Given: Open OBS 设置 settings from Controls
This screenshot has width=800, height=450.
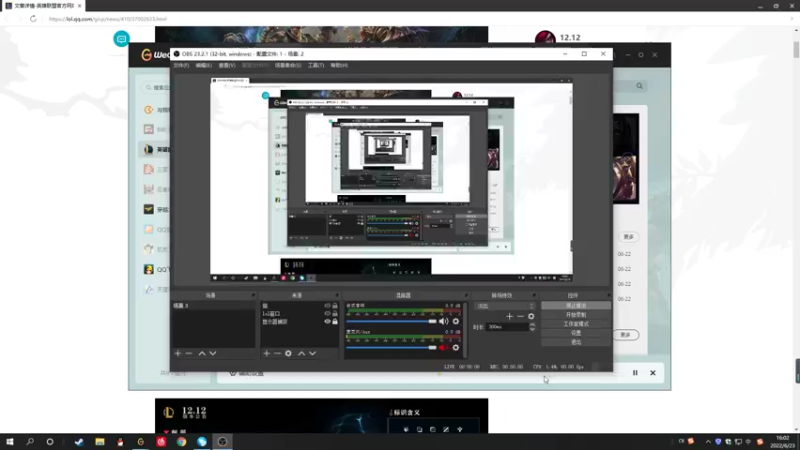Looking at the screenshot, I should [x=576, y=333].
